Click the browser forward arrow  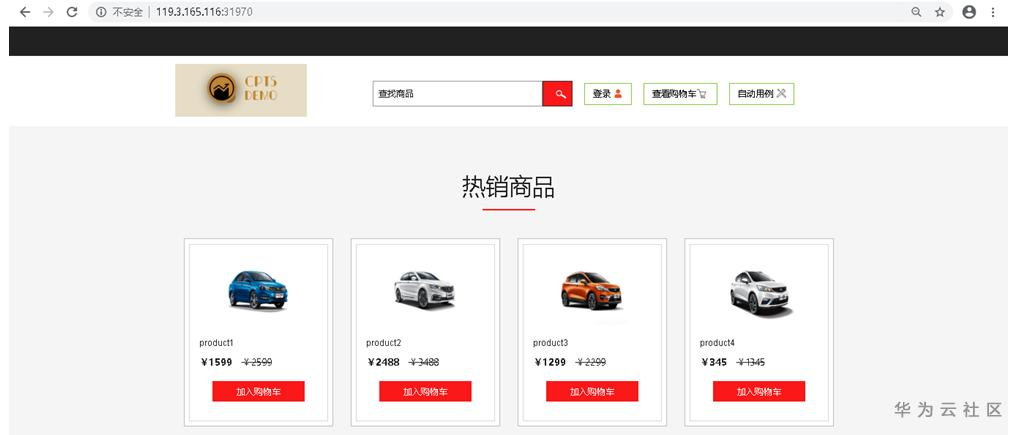point(48,12)
